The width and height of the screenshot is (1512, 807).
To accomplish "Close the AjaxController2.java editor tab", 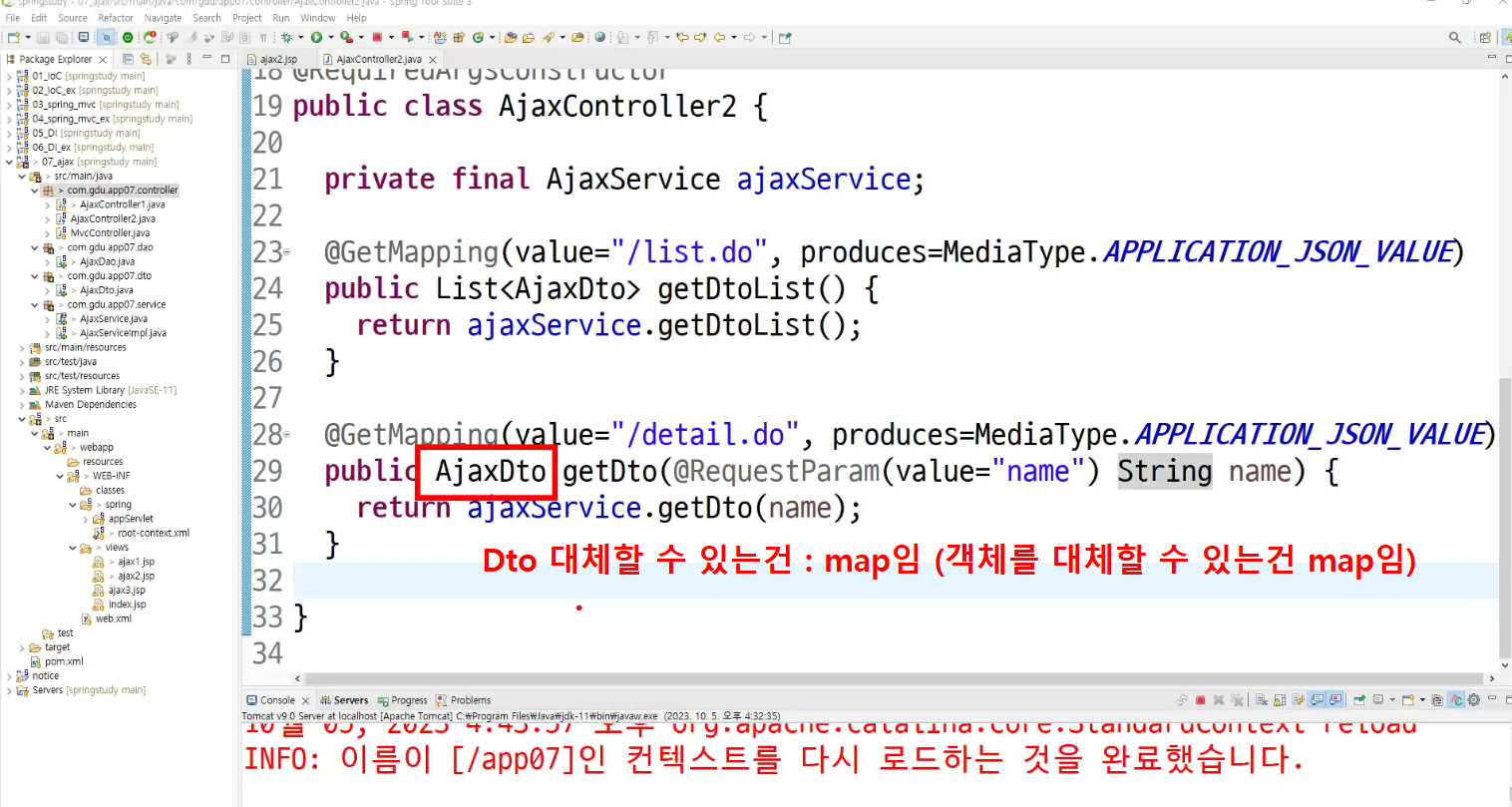I will click(433, 60).
